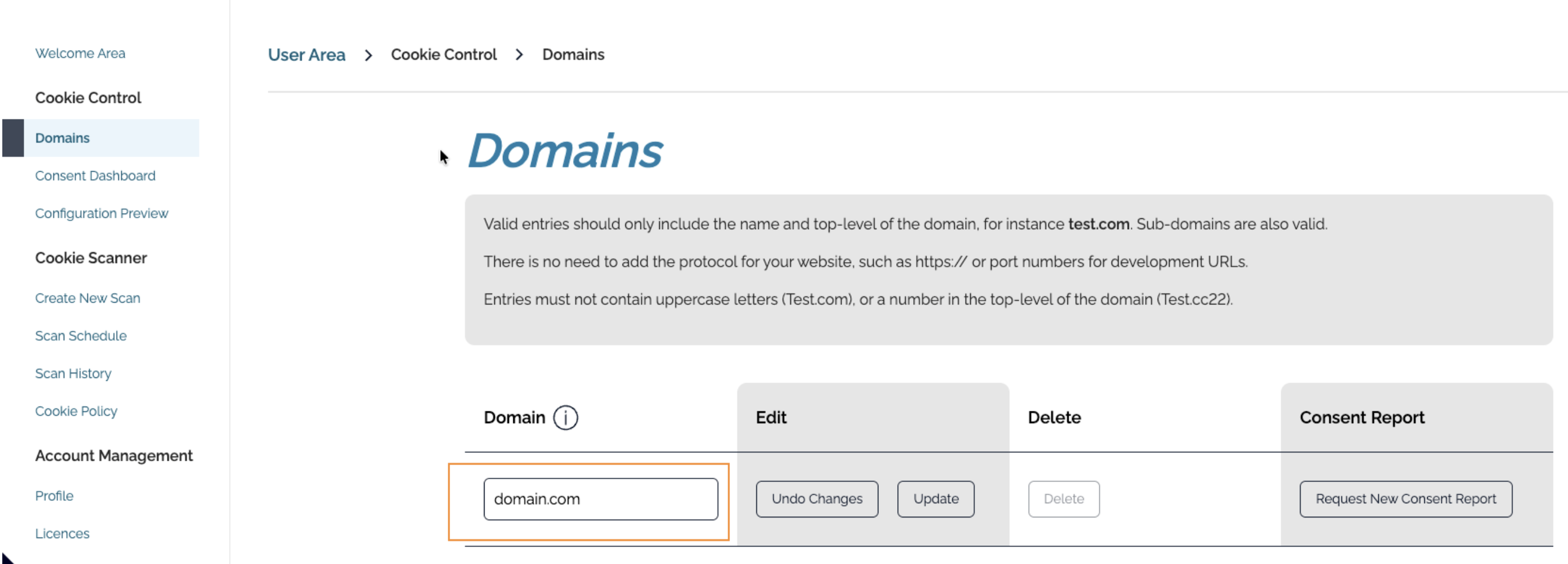This screenshot has height=564, width=1568.
Task: Navigate to Scan Schedule
Action: [x=80, y=336]
